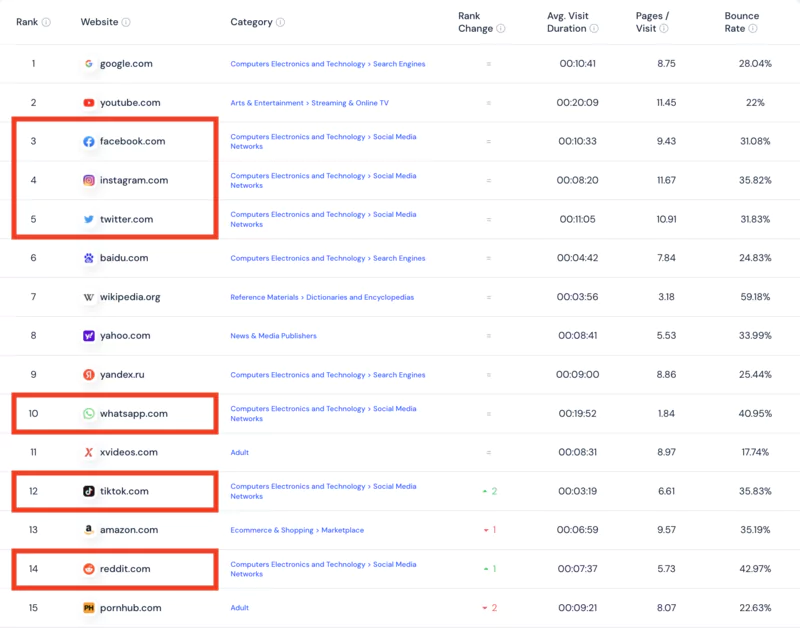Open the whatsapp.com website link
The image size is (800, 628).
134,413
